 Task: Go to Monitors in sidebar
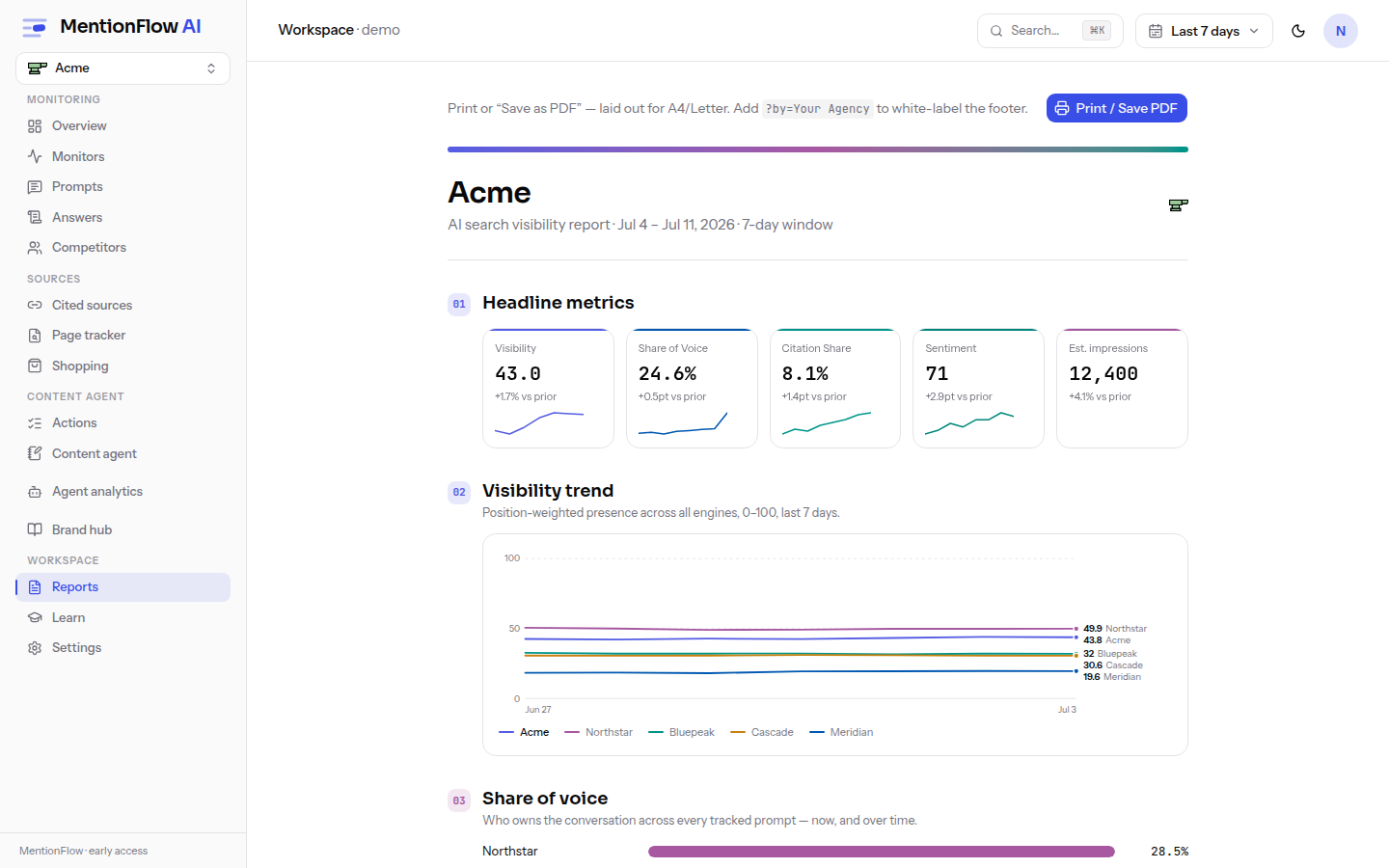pyautogui.click(x=123, y=156)
